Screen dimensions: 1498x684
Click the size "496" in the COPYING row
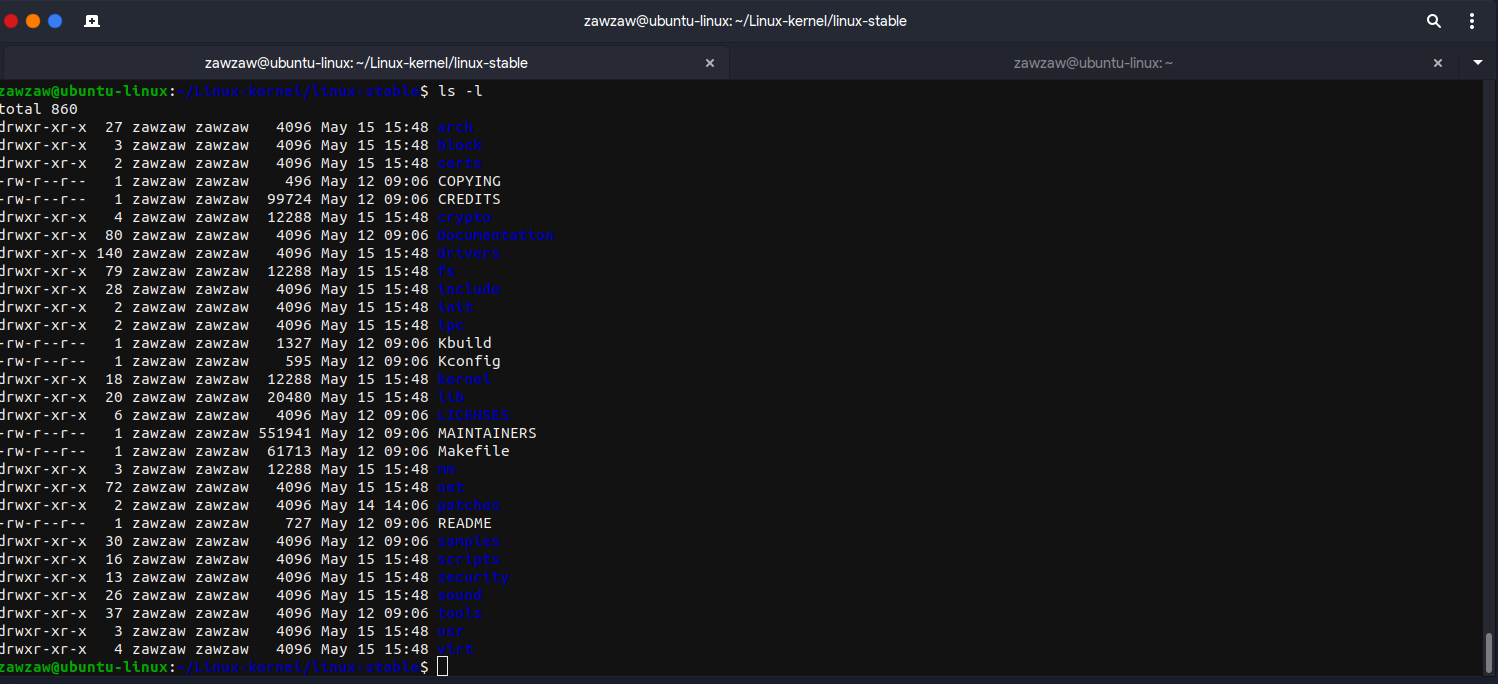click(x=298, y=181)
